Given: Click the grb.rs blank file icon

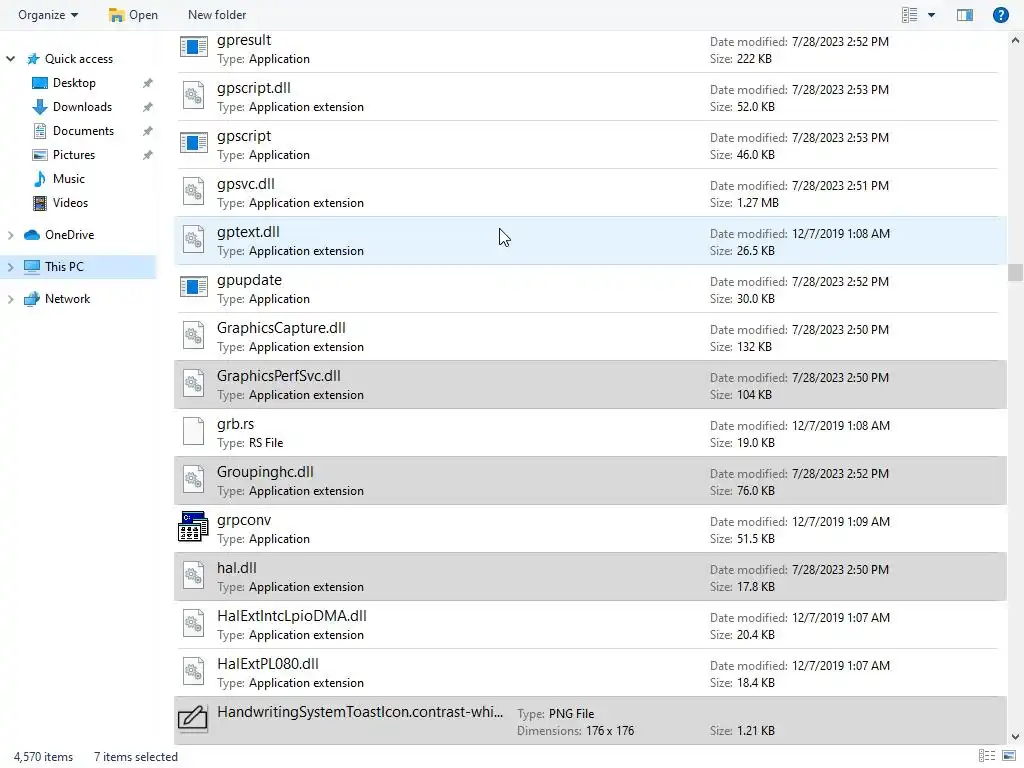Looking at the screenshot, I should coord(193,432).
